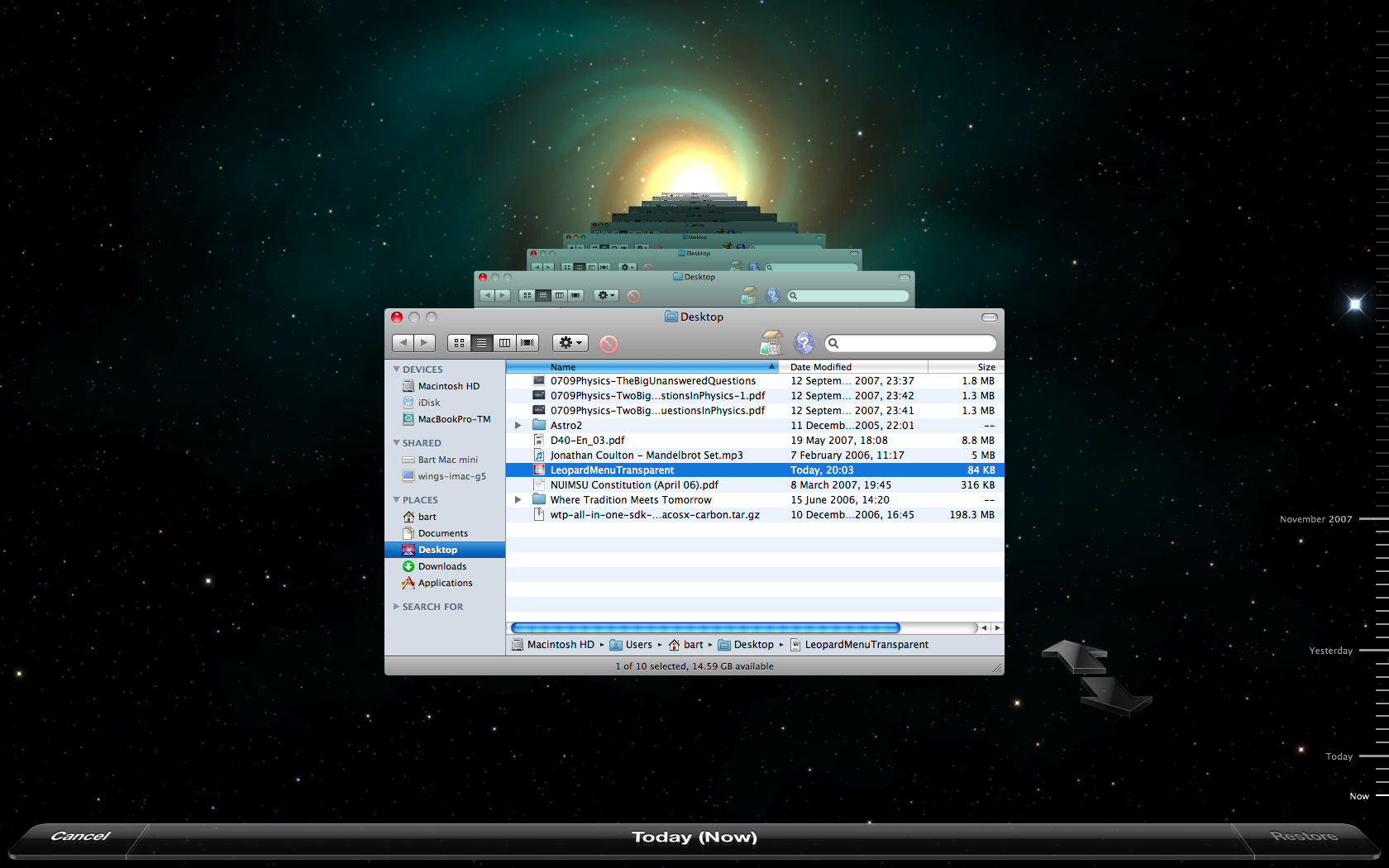Click the red prohibited toolbar icon
The height and width of the screenshot is (868, 1389).
(609, 343)
